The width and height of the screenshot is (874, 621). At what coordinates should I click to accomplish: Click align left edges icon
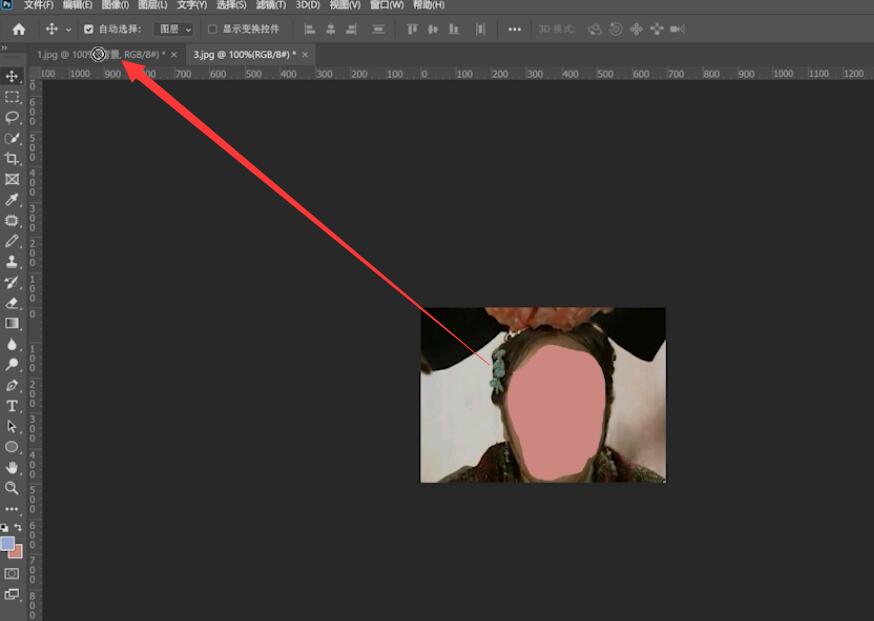(309, 29)
